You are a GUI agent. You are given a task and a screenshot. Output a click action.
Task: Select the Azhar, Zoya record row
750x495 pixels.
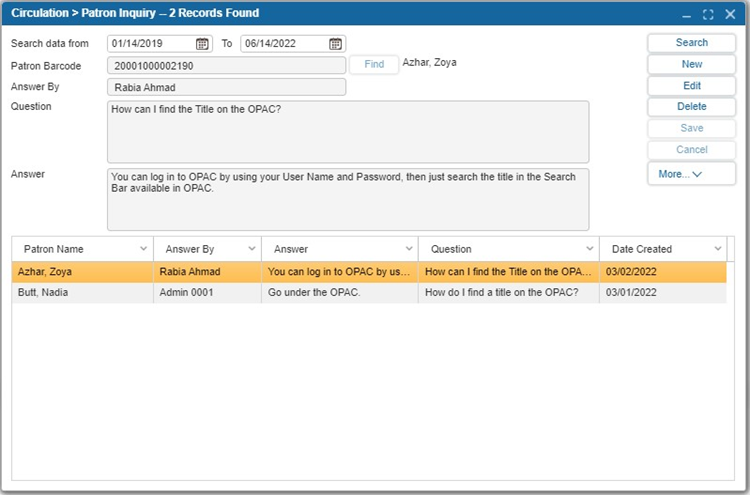[x=369, y=272]
